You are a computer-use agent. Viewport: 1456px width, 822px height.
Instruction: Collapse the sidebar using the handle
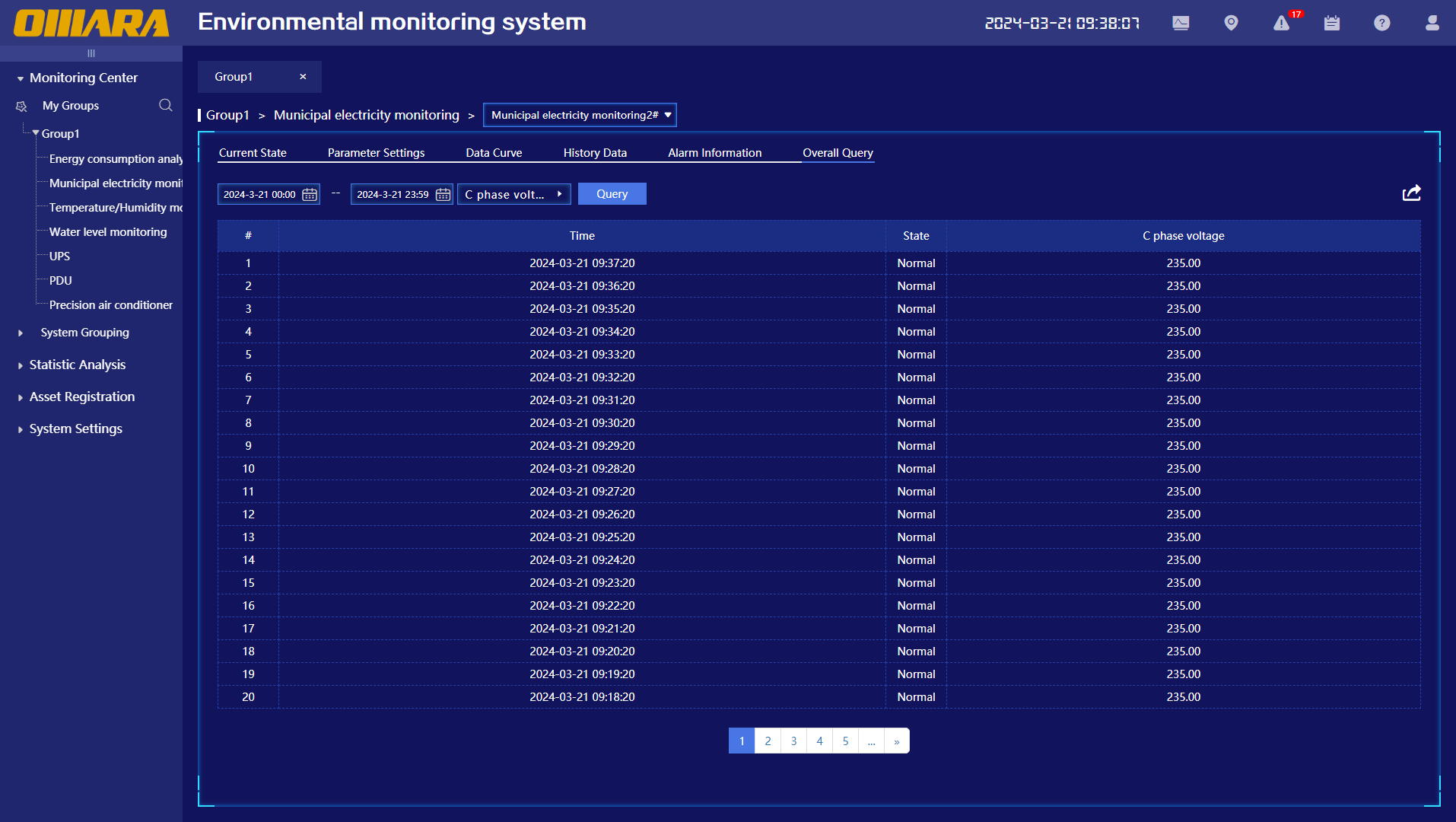(91, 53)
